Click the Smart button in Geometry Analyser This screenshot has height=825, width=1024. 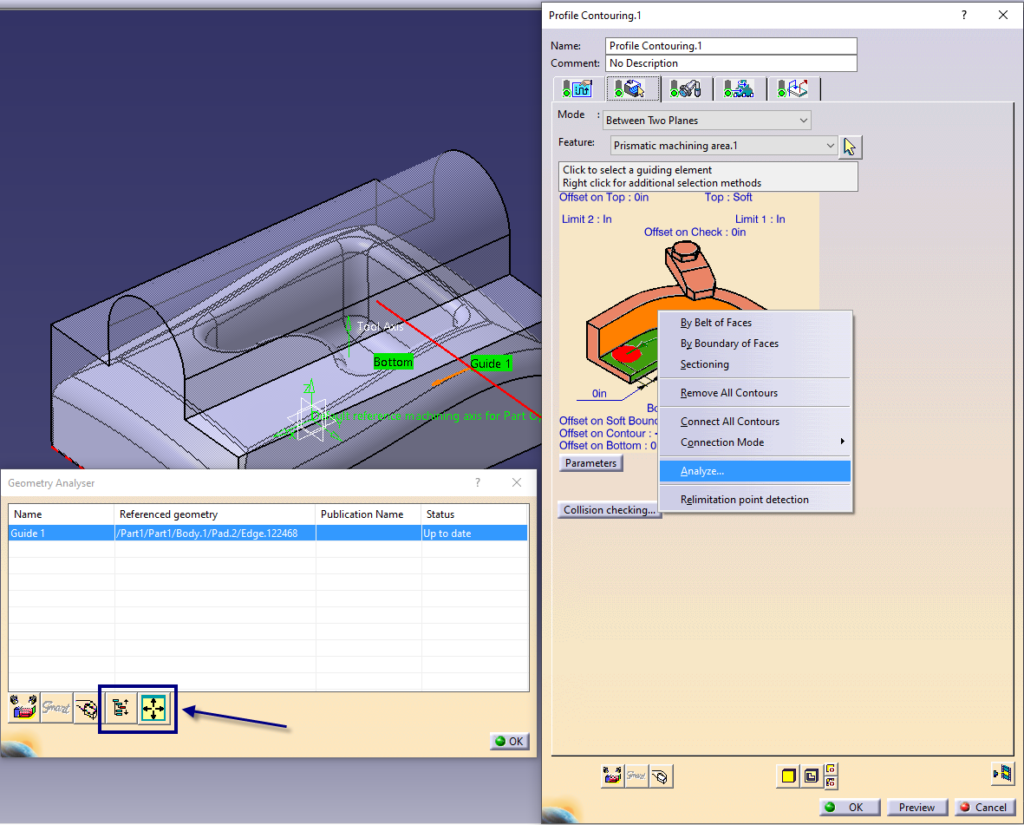[56, 708]
